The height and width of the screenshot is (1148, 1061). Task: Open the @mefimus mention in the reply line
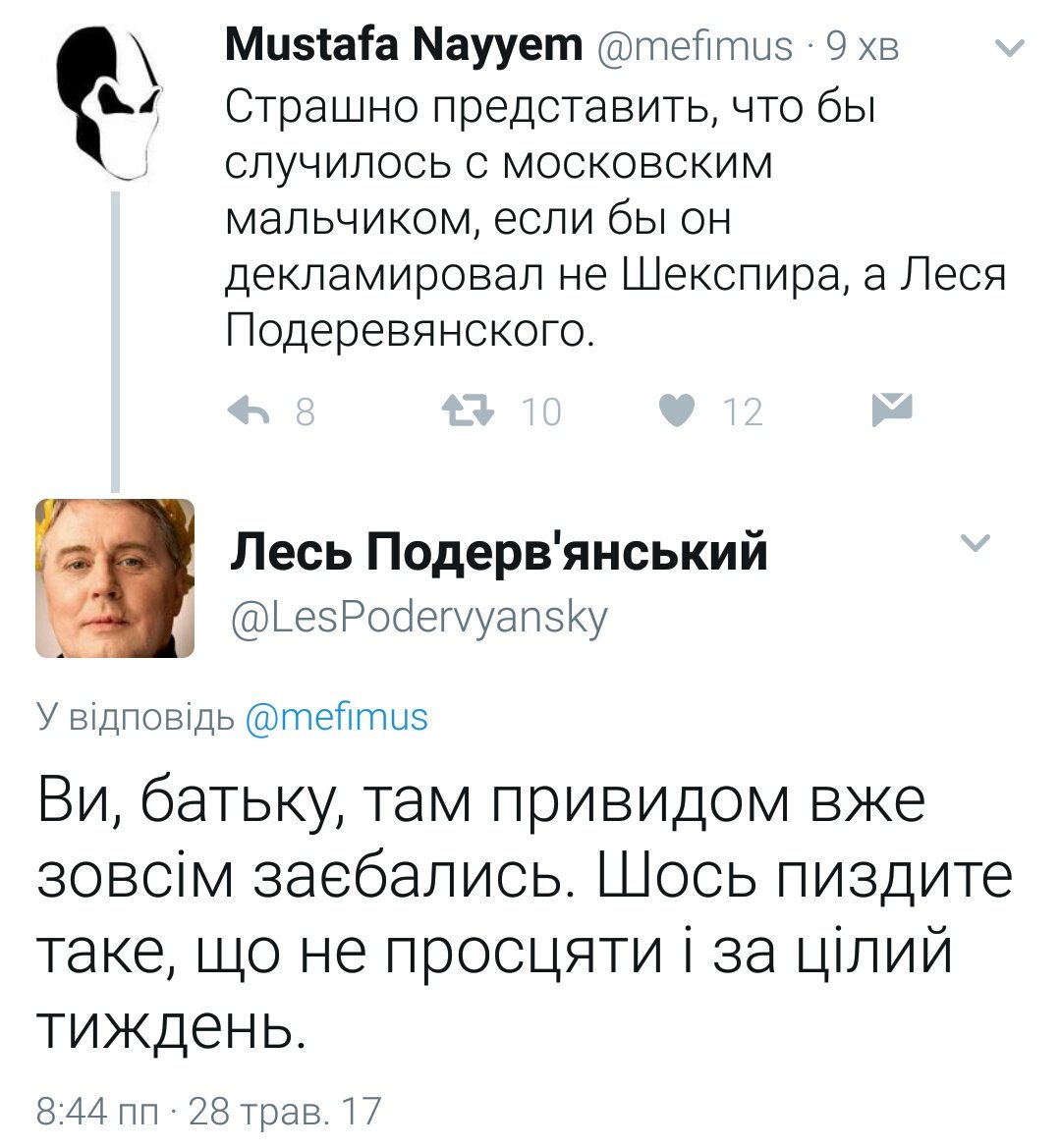pyautogui.click(x=337, y=717)
